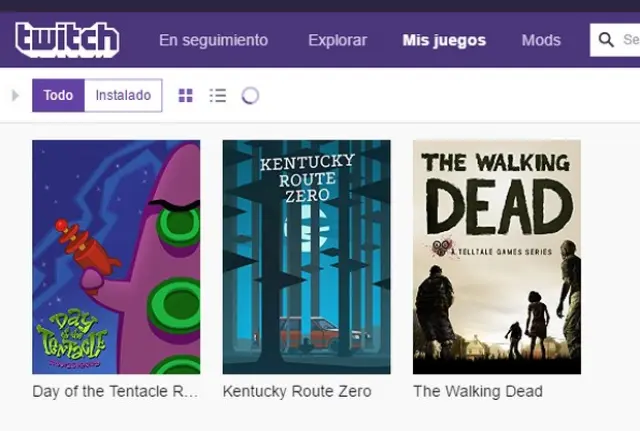
Task: Switch to list view icon
Action: coord(218,96)
